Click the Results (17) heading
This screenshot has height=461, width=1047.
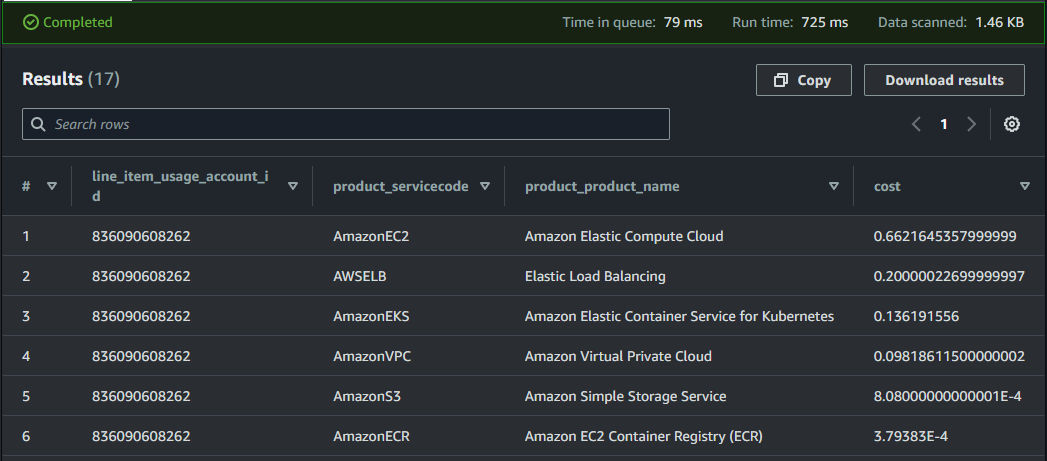coord(71,80)
